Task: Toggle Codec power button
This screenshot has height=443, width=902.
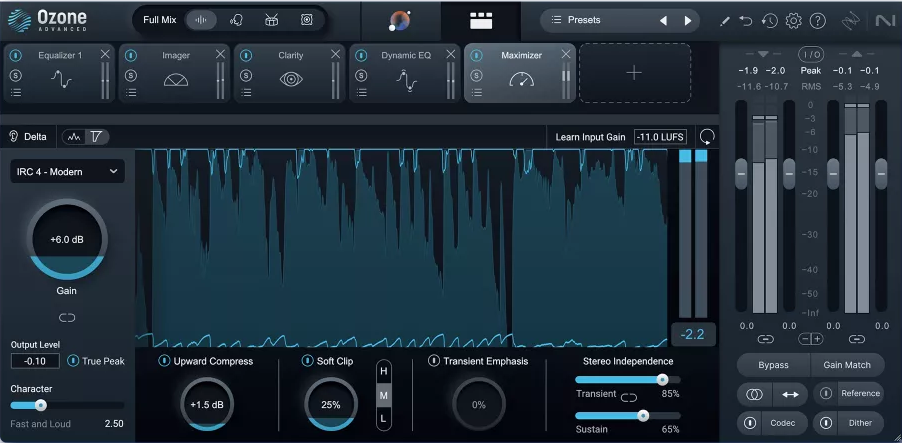Action: coord(750,423)
